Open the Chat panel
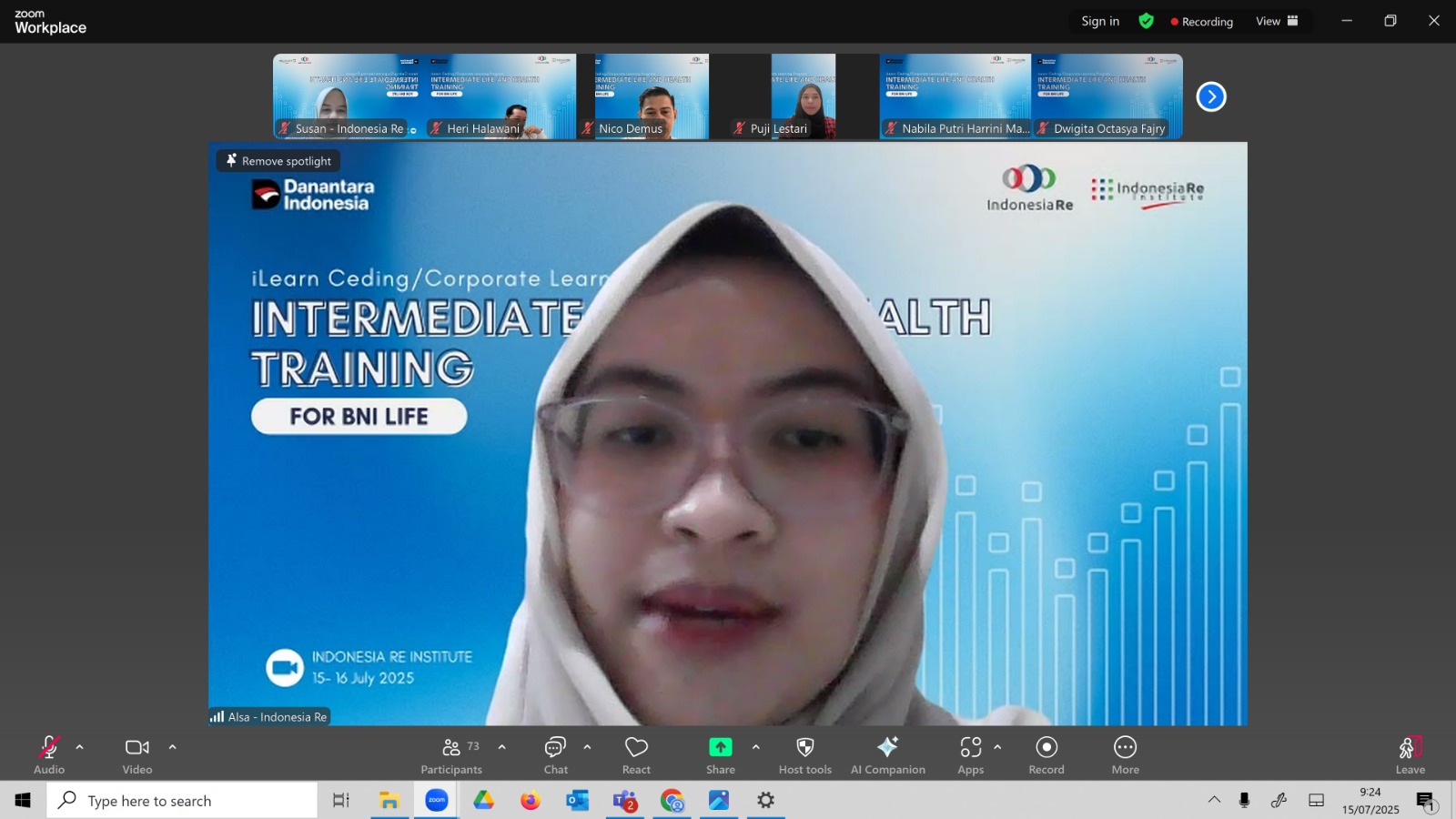This screenshot has height=819, width=1456. [555, 755]
